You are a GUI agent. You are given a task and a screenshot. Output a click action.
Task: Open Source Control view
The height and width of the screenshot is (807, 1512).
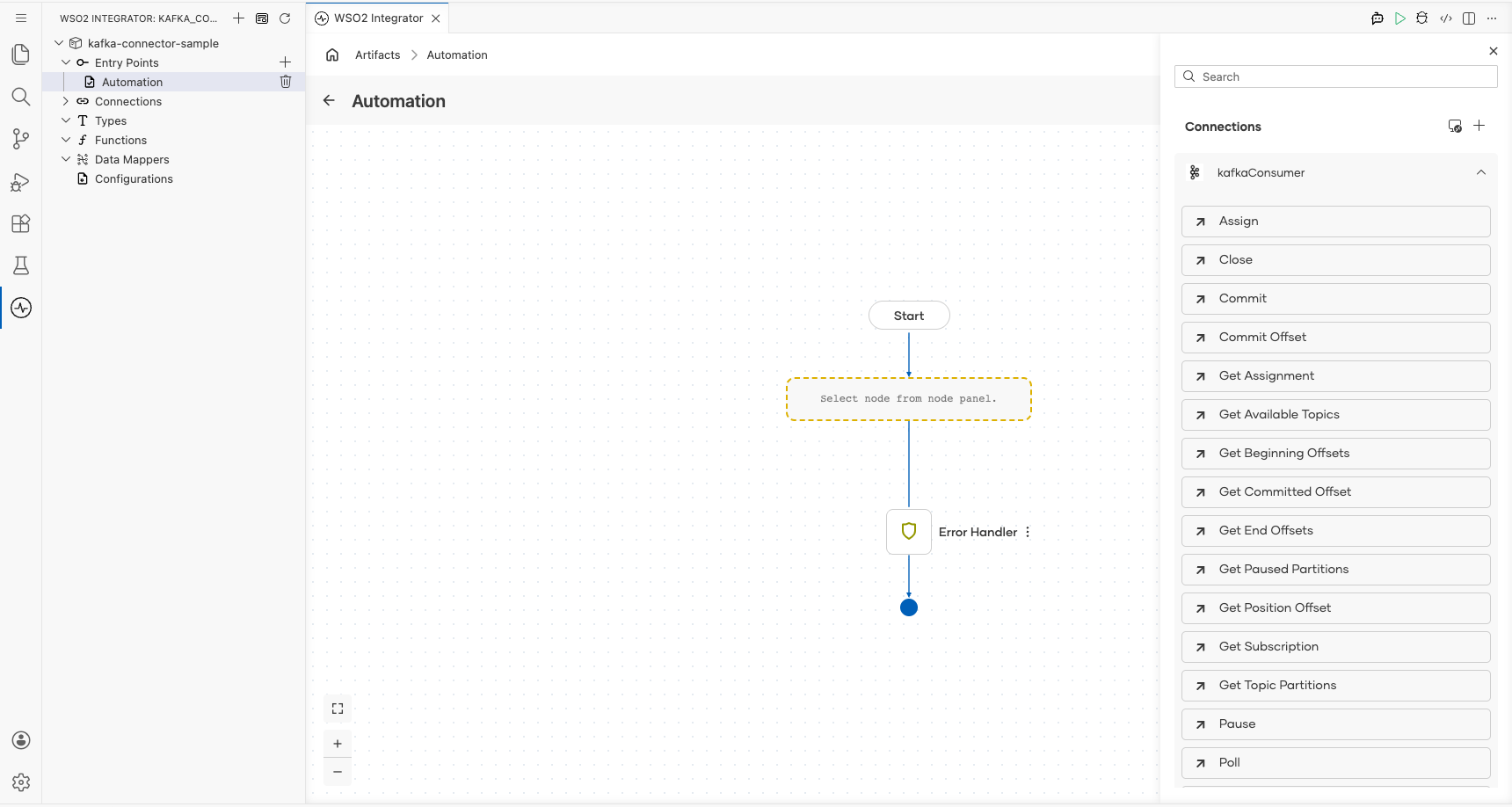coord(21,139)
